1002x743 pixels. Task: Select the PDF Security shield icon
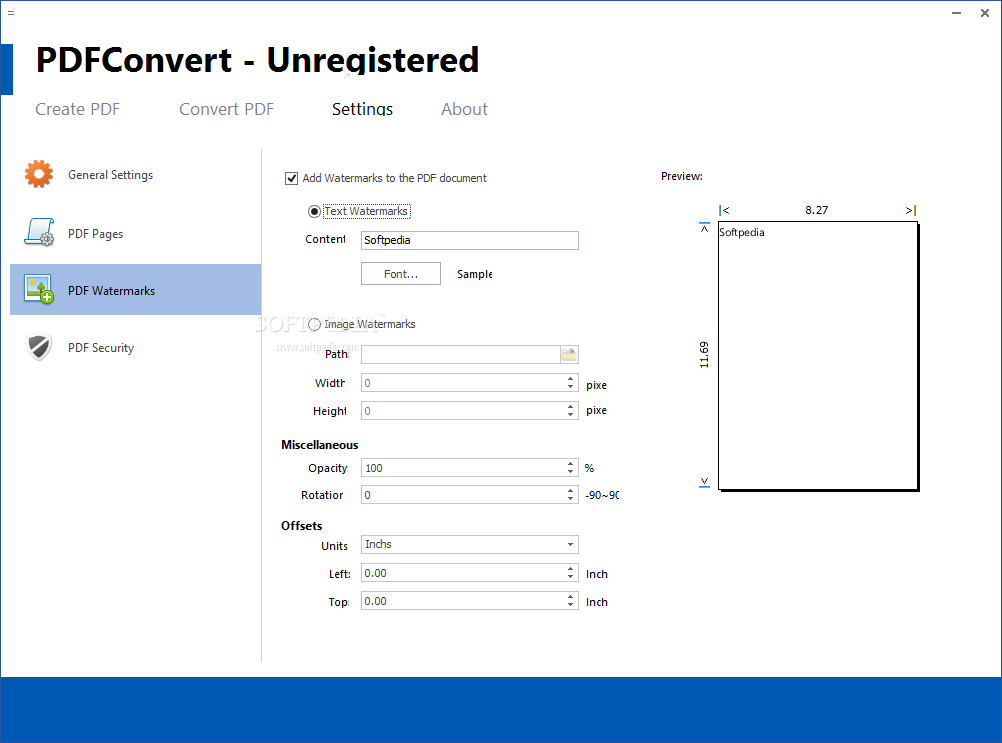[x=39, y=347]
